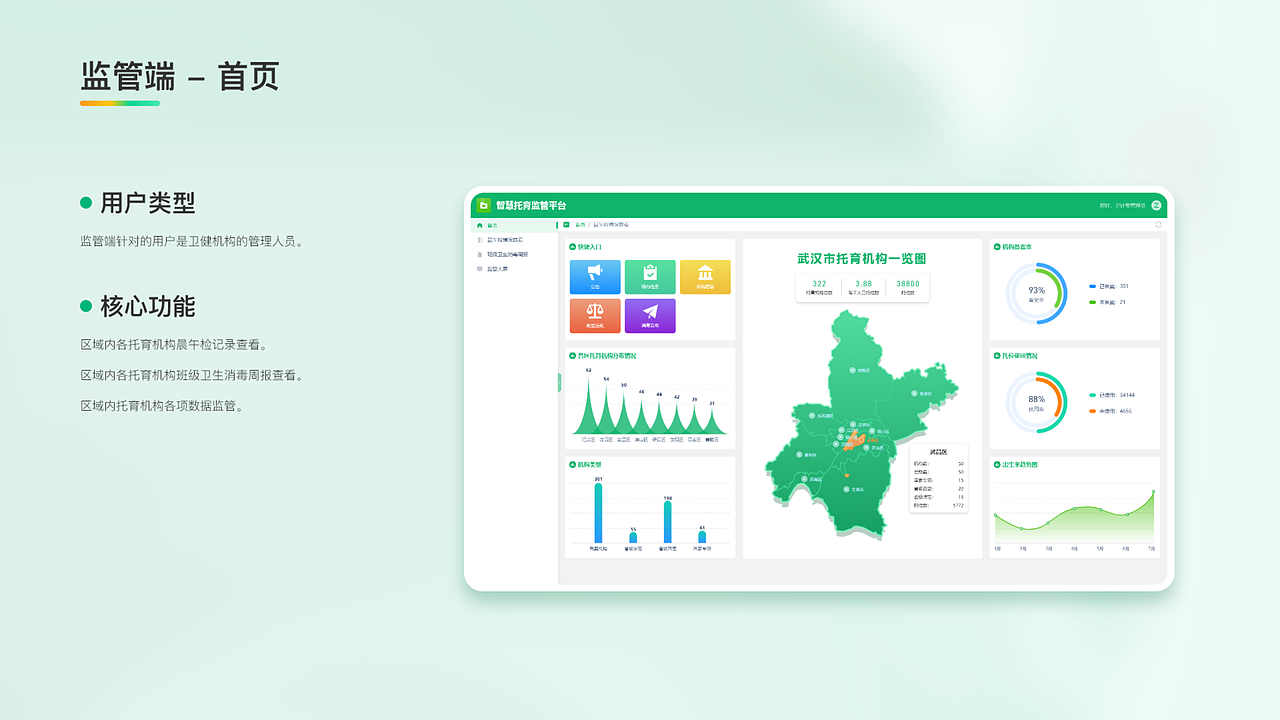Toggle the teal legend entry 34144
This screenshot has width=1280, height=720.
point(1112,395)
